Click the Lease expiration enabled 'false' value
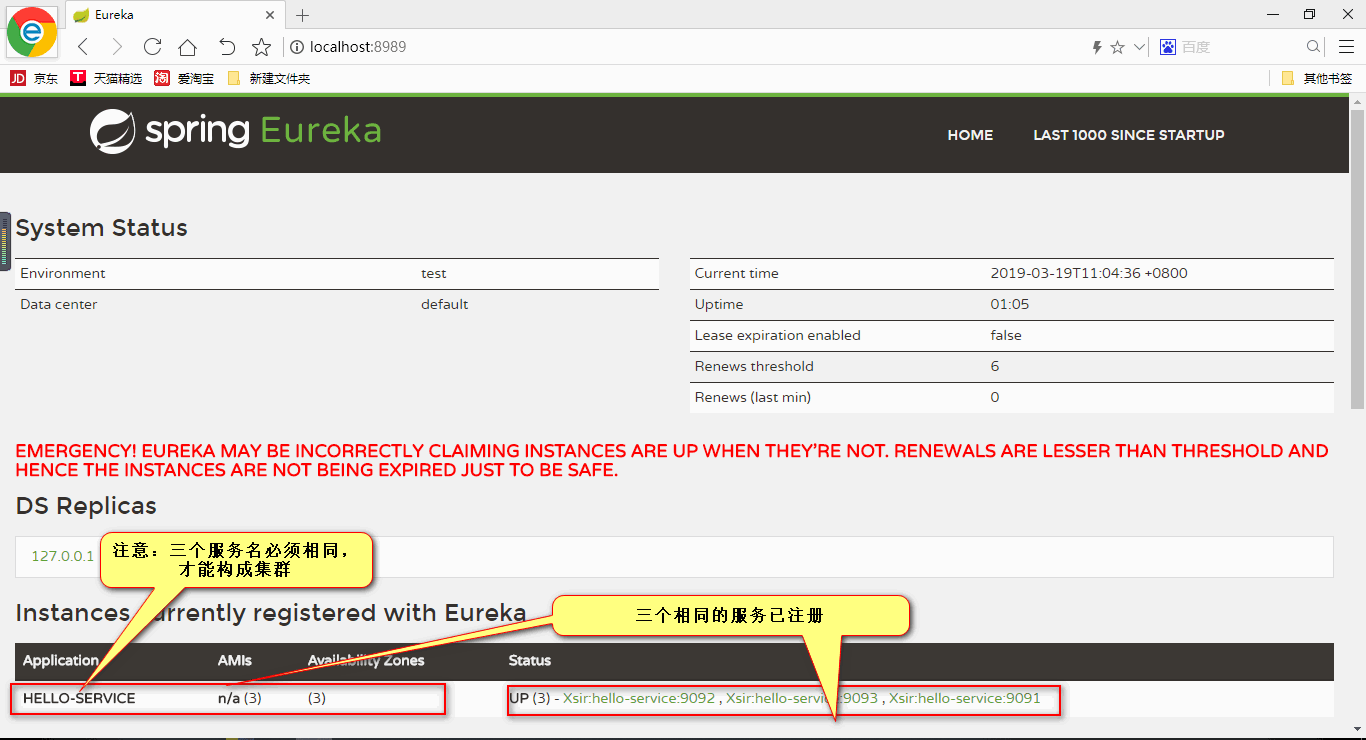 click(x=1006, y=335)
